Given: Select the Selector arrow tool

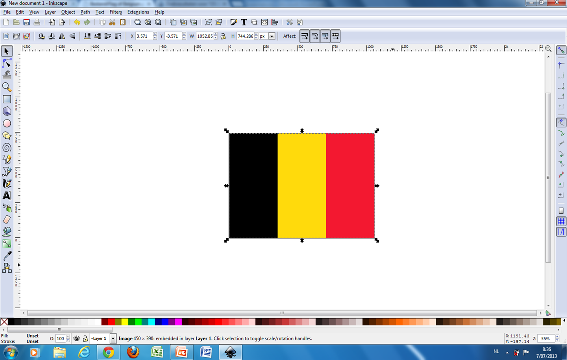Looking at the screenshot, I should (x=7, y=51).
